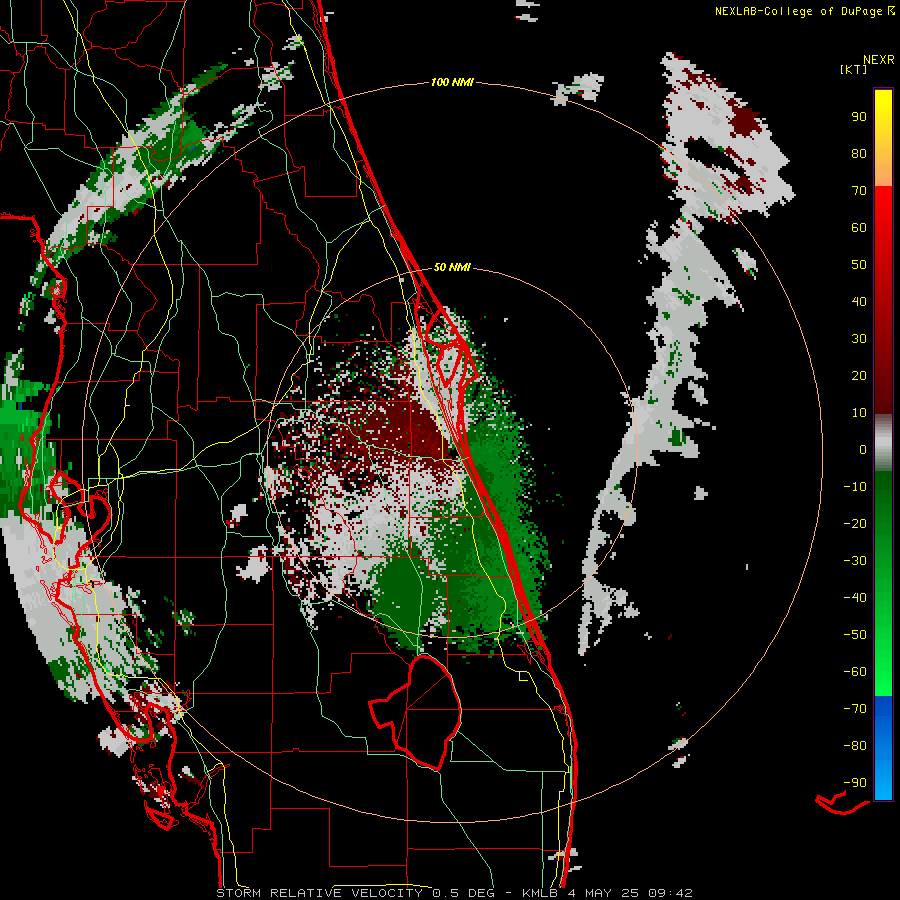900x900 pixels.
Task: Click the -10 value on the velocity scale
Action: pyautogui.click(x=855, y=487)
